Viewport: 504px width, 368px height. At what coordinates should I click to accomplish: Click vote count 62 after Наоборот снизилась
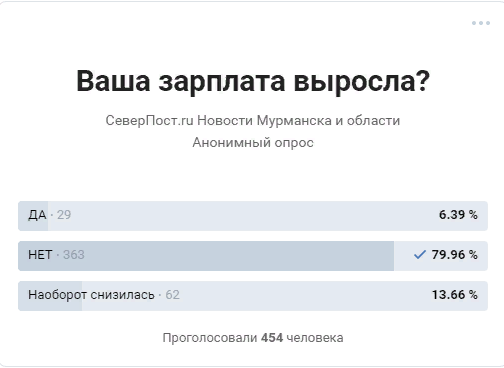172,295
